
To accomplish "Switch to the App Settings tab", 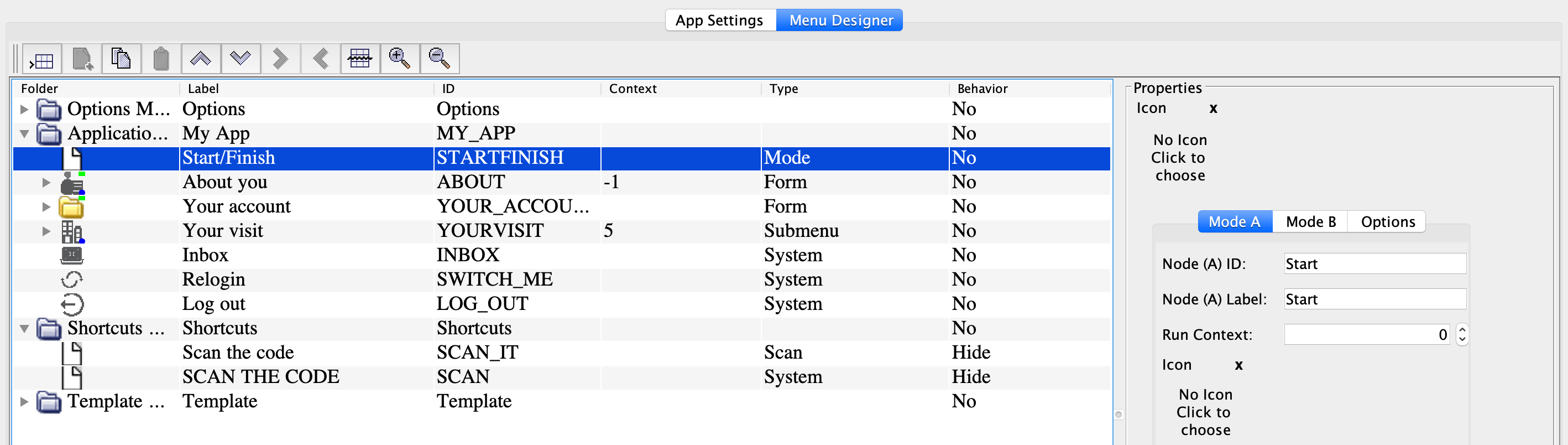I will 719,20.
